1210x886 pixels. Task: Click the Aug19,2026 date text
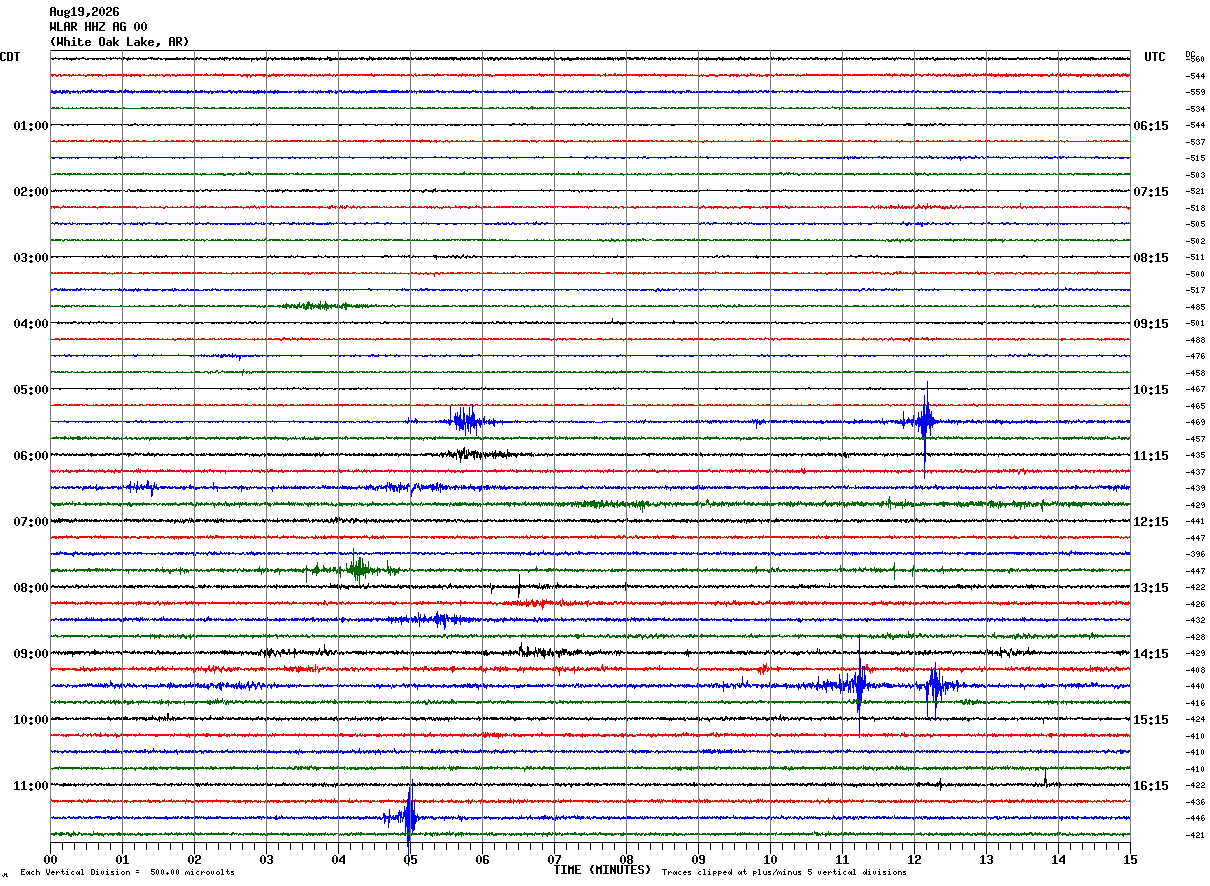84,12
